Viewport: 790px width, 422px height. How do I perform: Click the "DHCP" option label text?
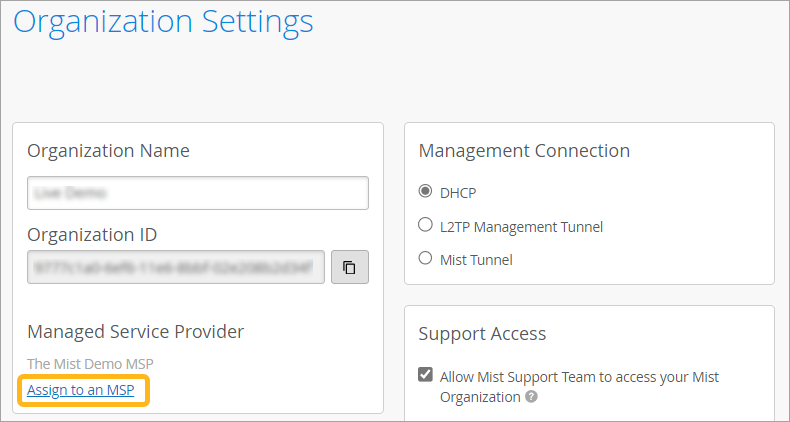coord(458,193)
